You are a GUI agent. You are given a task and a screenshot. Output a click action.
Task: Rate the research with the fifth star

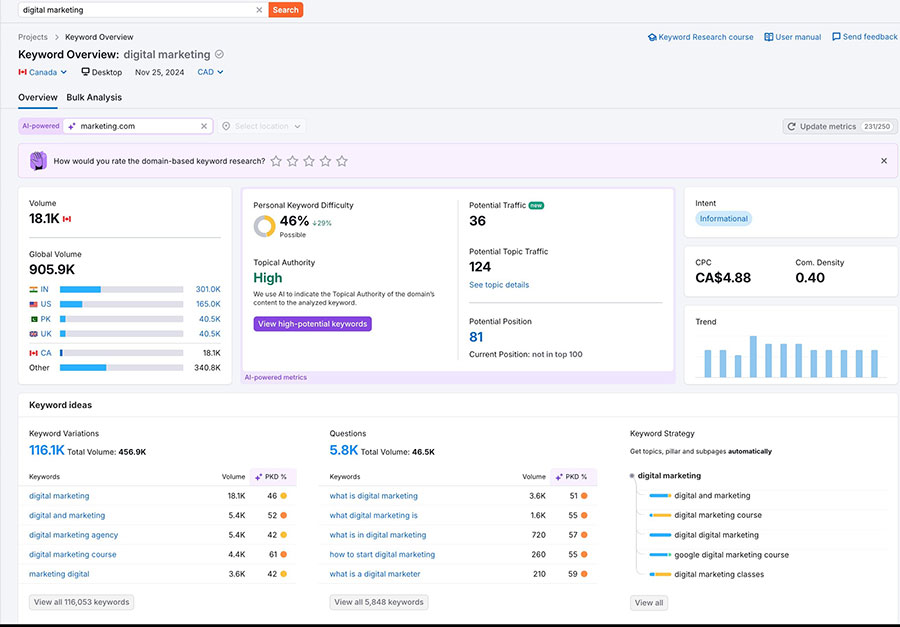342,161
